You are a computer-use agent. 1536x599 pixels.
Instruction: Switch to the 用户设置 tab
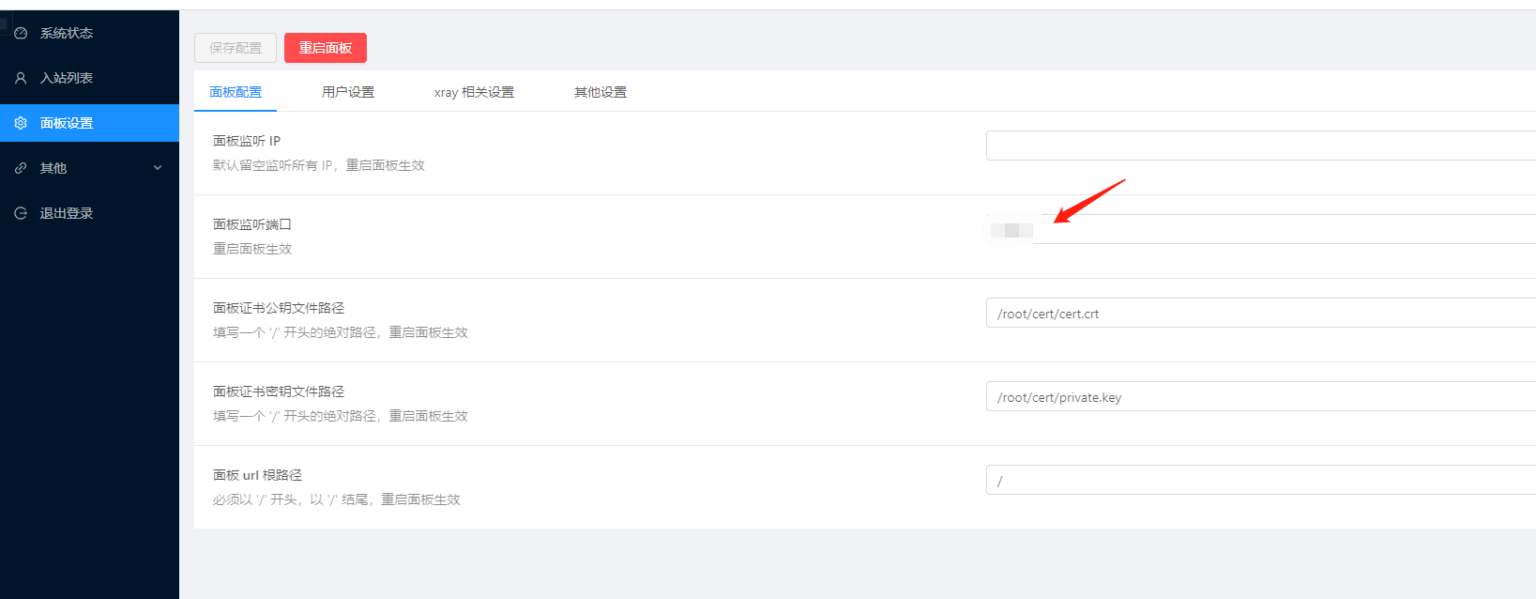pyautogui.click(x=348, y=92)
